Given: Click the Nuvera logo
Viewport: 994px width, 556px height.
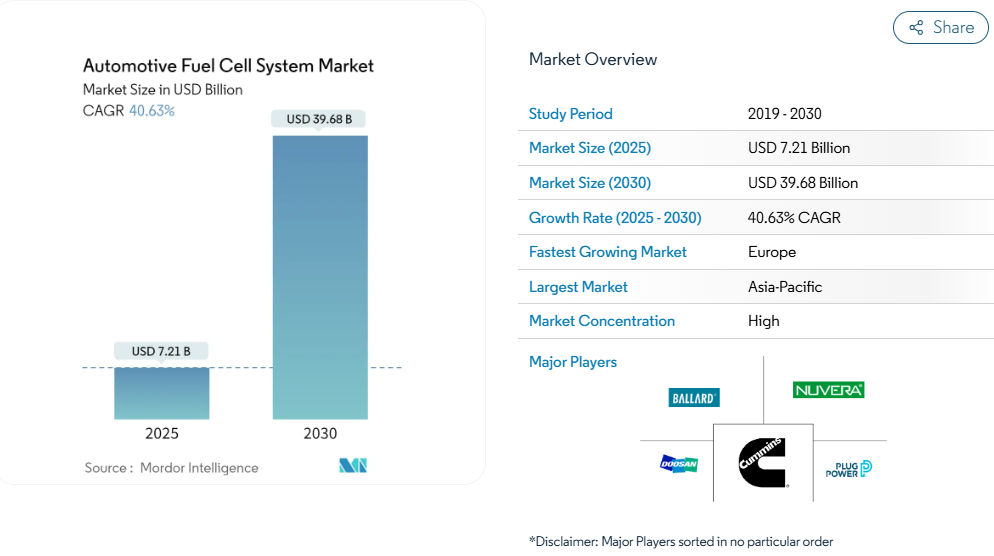Looking at the screenshot, I should (x=828, y=390).
